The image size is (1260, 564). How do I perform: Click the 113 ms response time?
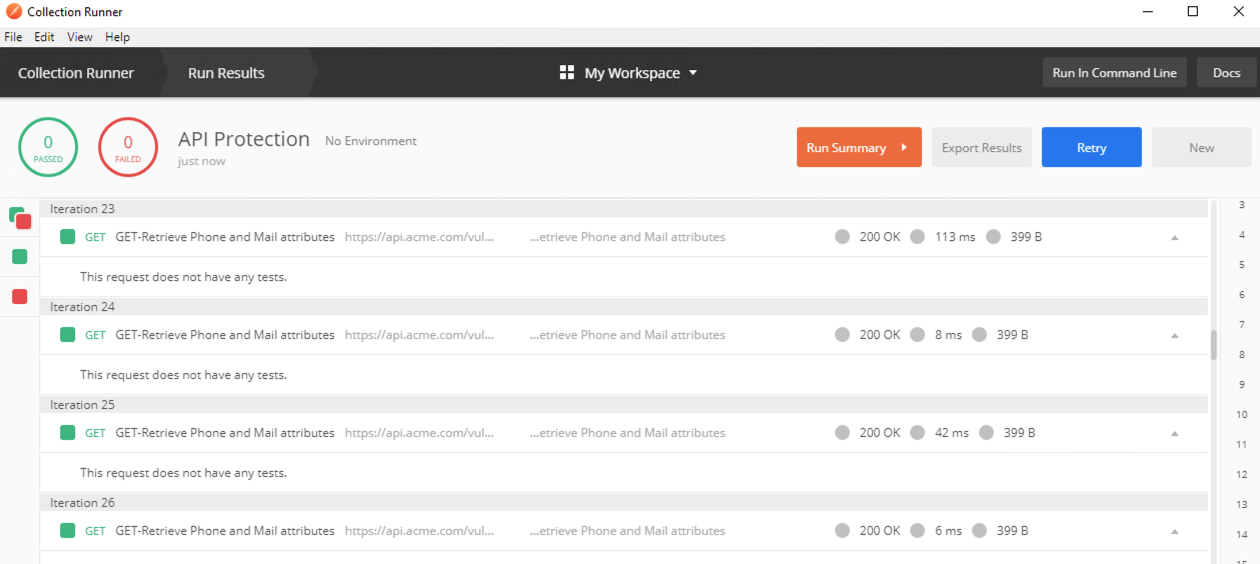(955, 237)
